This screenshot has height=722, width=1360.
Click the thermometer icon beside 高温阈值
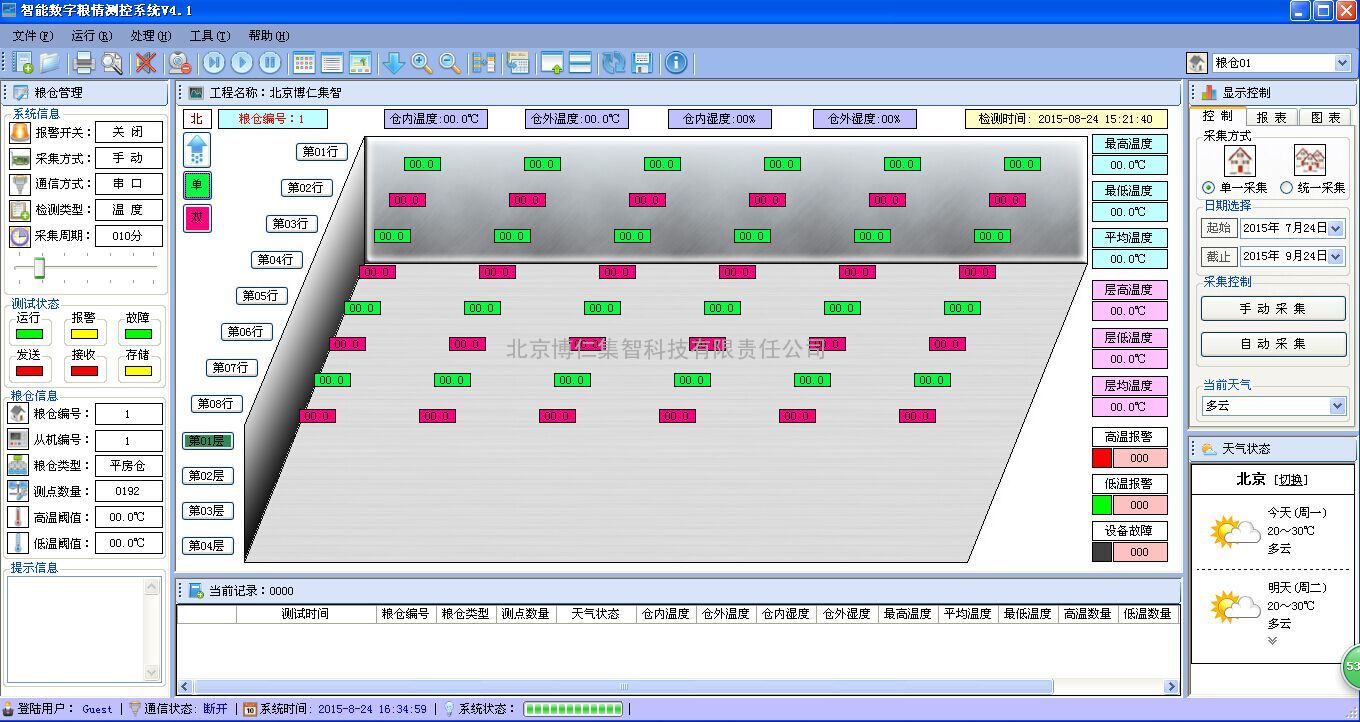[x=18, y=517]
